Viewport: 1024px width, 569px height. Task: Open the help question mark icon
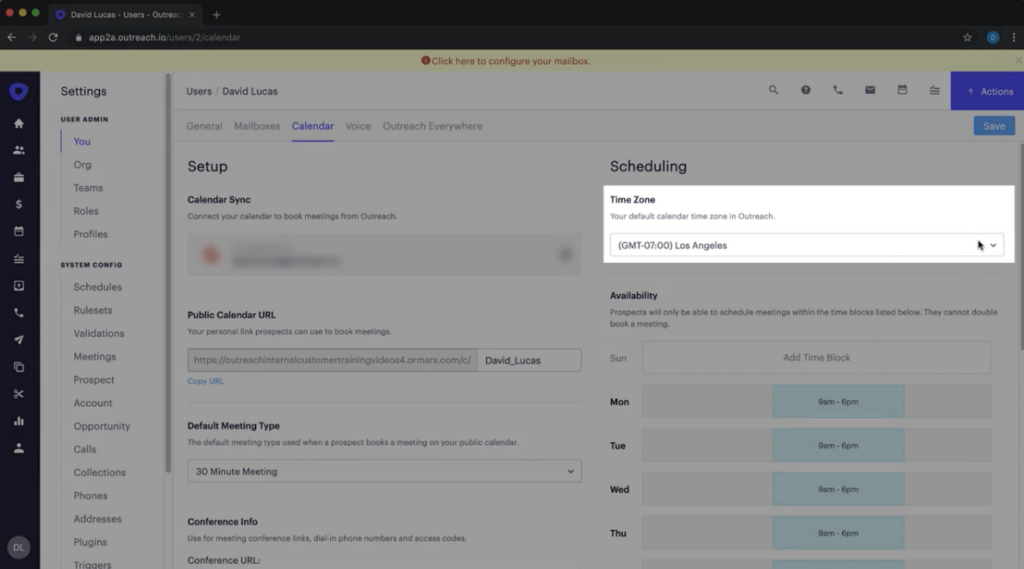pos(806,90)
